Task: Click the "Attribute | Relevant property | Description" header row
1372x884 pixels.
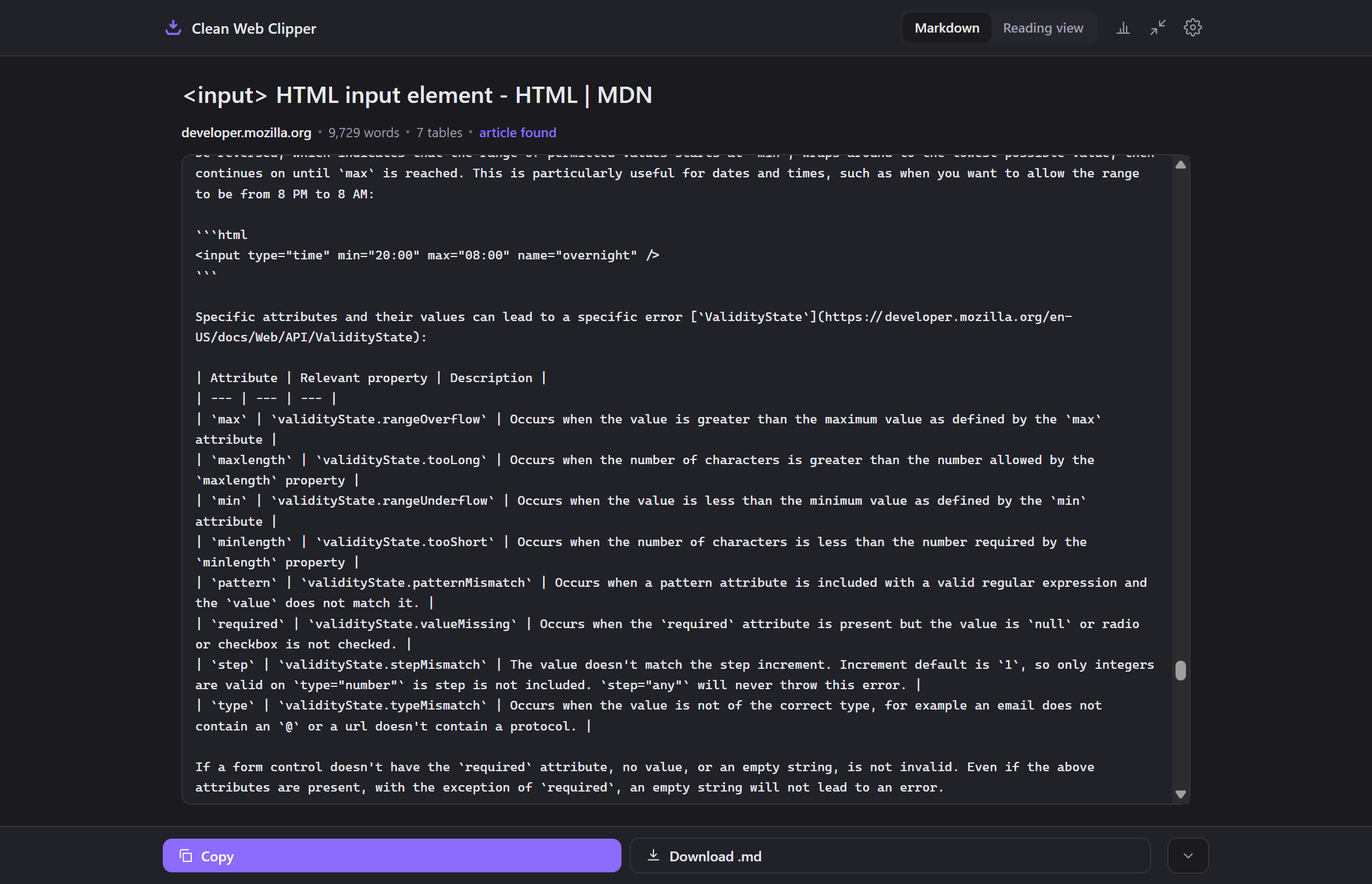Action: [x=371, y=377]
